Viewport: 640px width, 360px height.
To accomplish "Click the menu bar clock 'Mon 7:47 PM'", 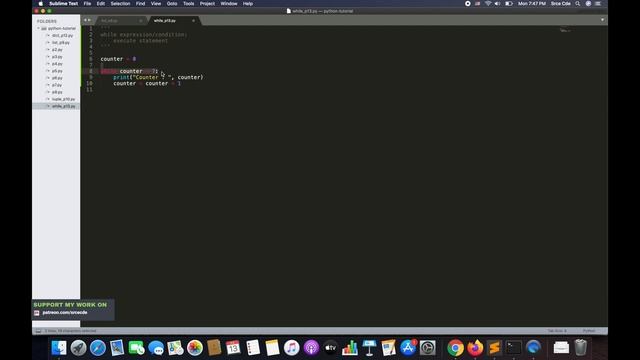I will click(x=531, y=4).
